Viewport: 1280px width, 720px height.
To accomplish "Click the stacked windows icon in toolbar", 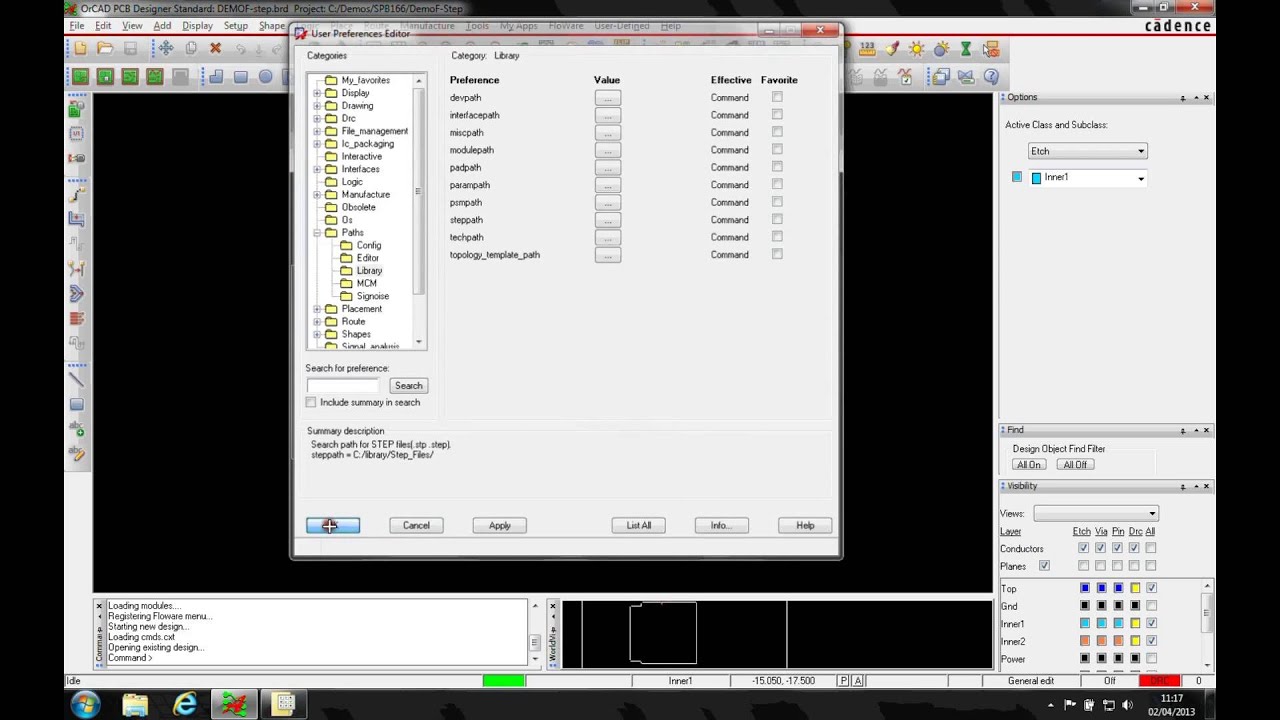I will coord(941,76).
